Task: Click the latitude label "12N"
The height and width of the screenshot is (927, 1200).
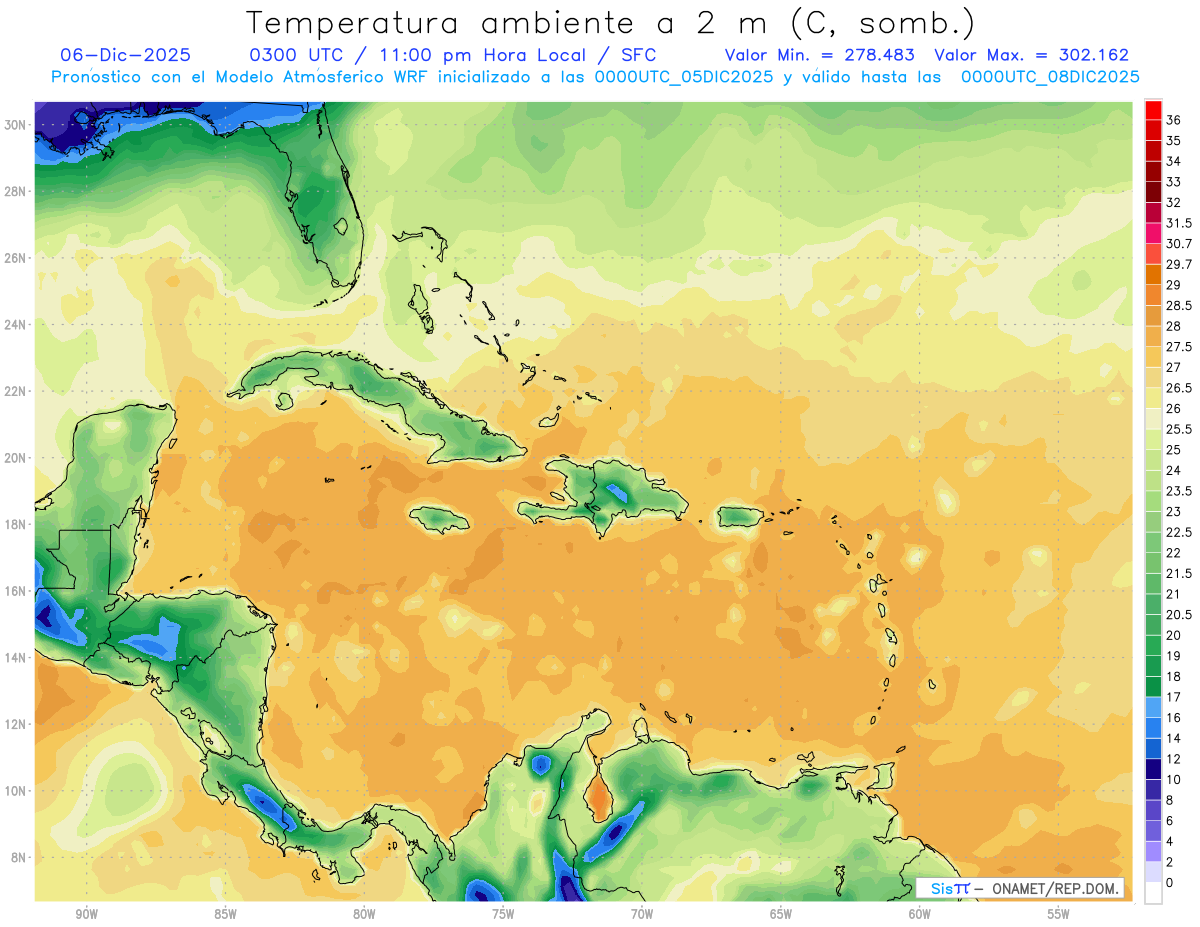Action: click(16, 724)
